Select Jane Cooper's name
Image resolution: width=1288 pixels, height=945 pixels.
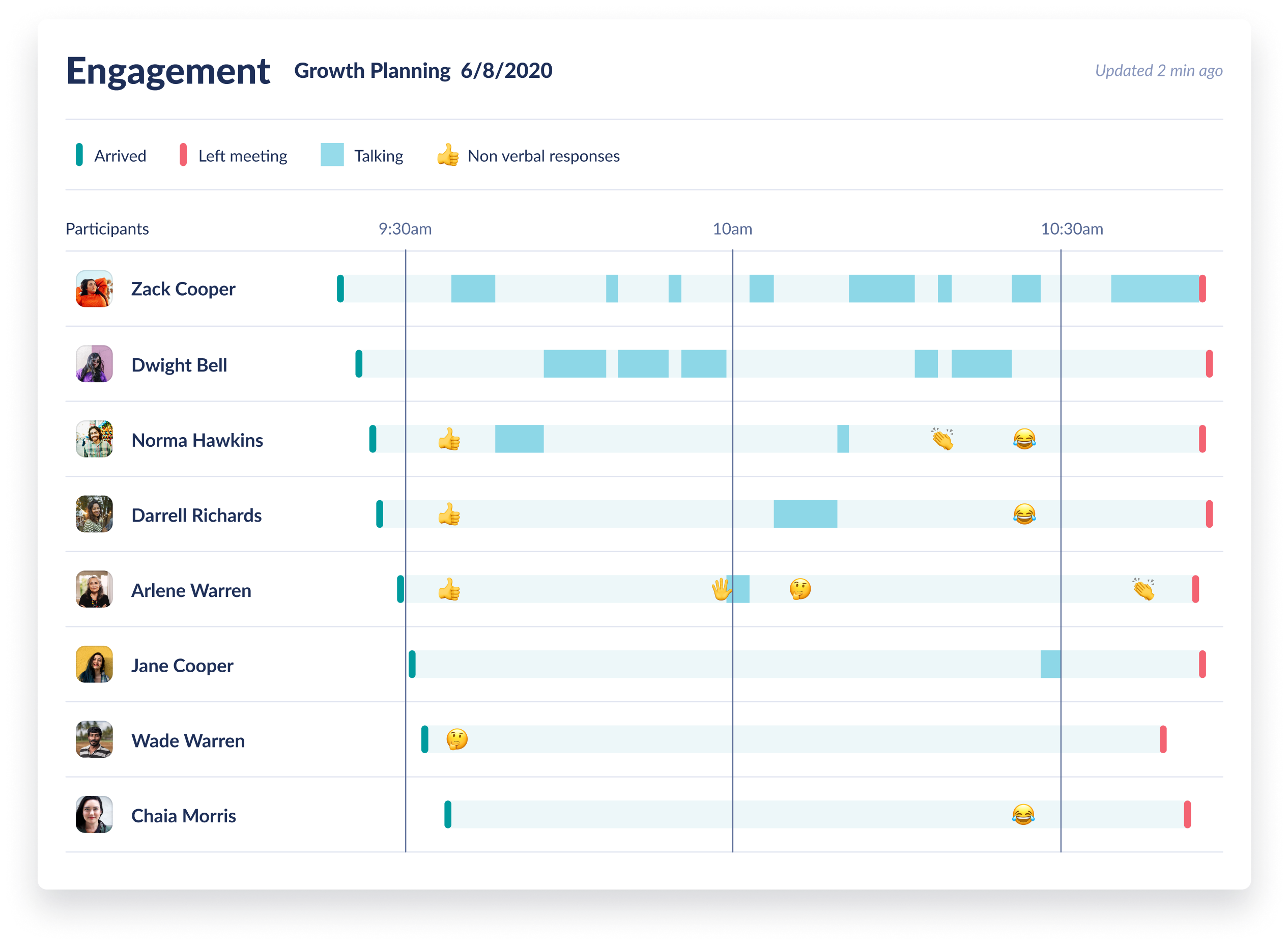click(x=182, y=665)
